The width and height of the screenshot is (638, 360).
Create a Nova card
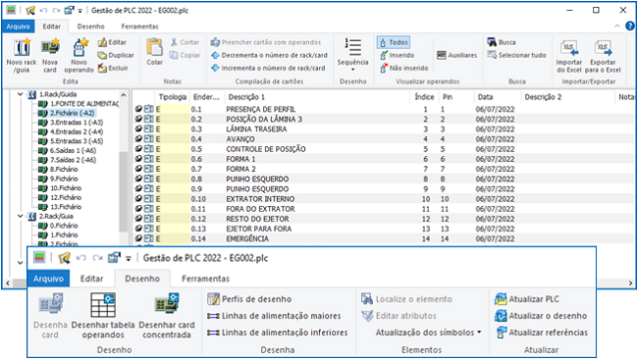50,56
